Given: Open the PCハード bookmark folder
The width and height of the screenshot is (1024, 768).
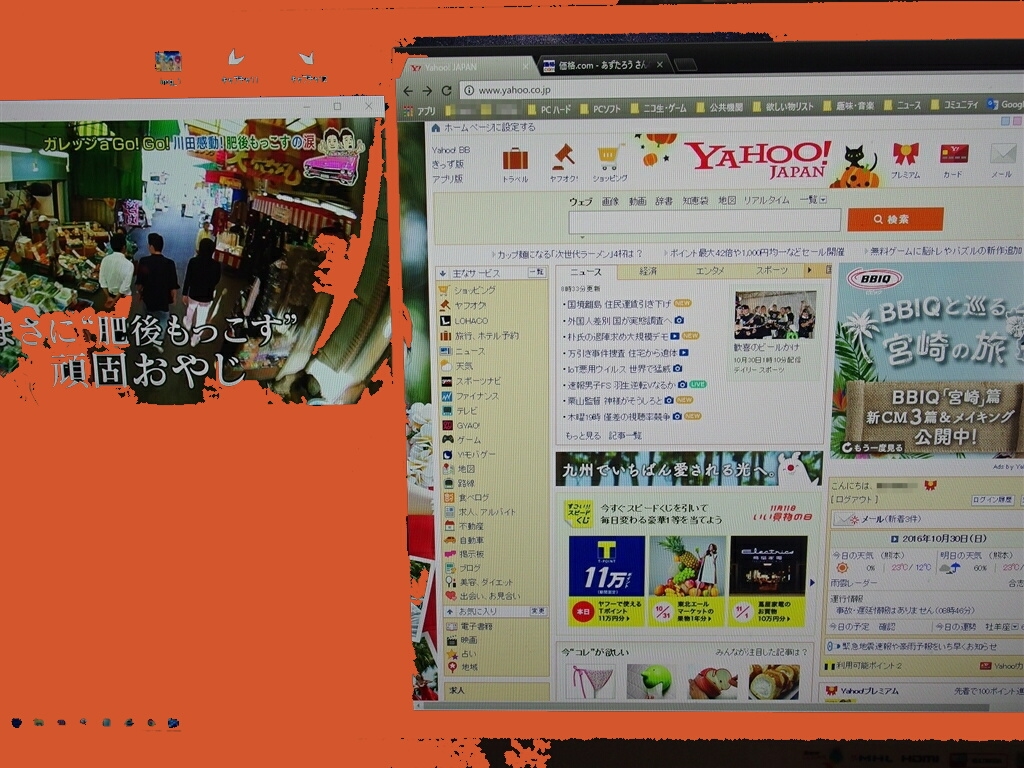Looking at the screenshot, I should point(549,109).
